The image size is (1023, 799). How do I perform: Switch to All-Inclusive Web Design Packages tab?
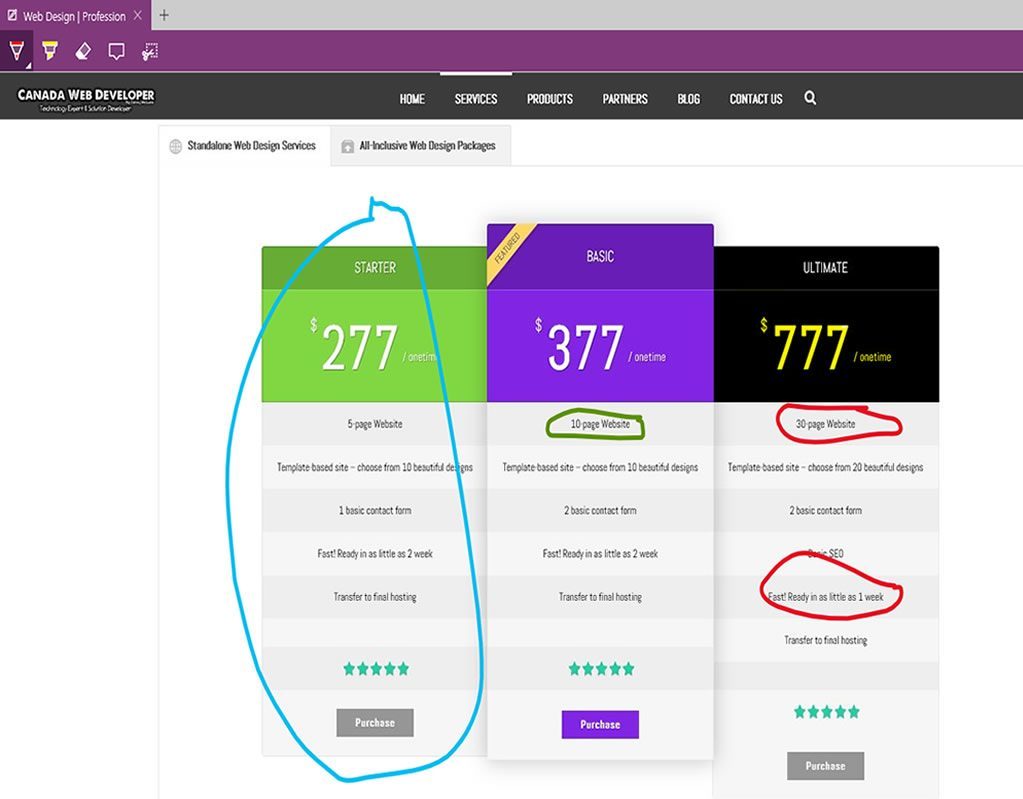(421, 145)
